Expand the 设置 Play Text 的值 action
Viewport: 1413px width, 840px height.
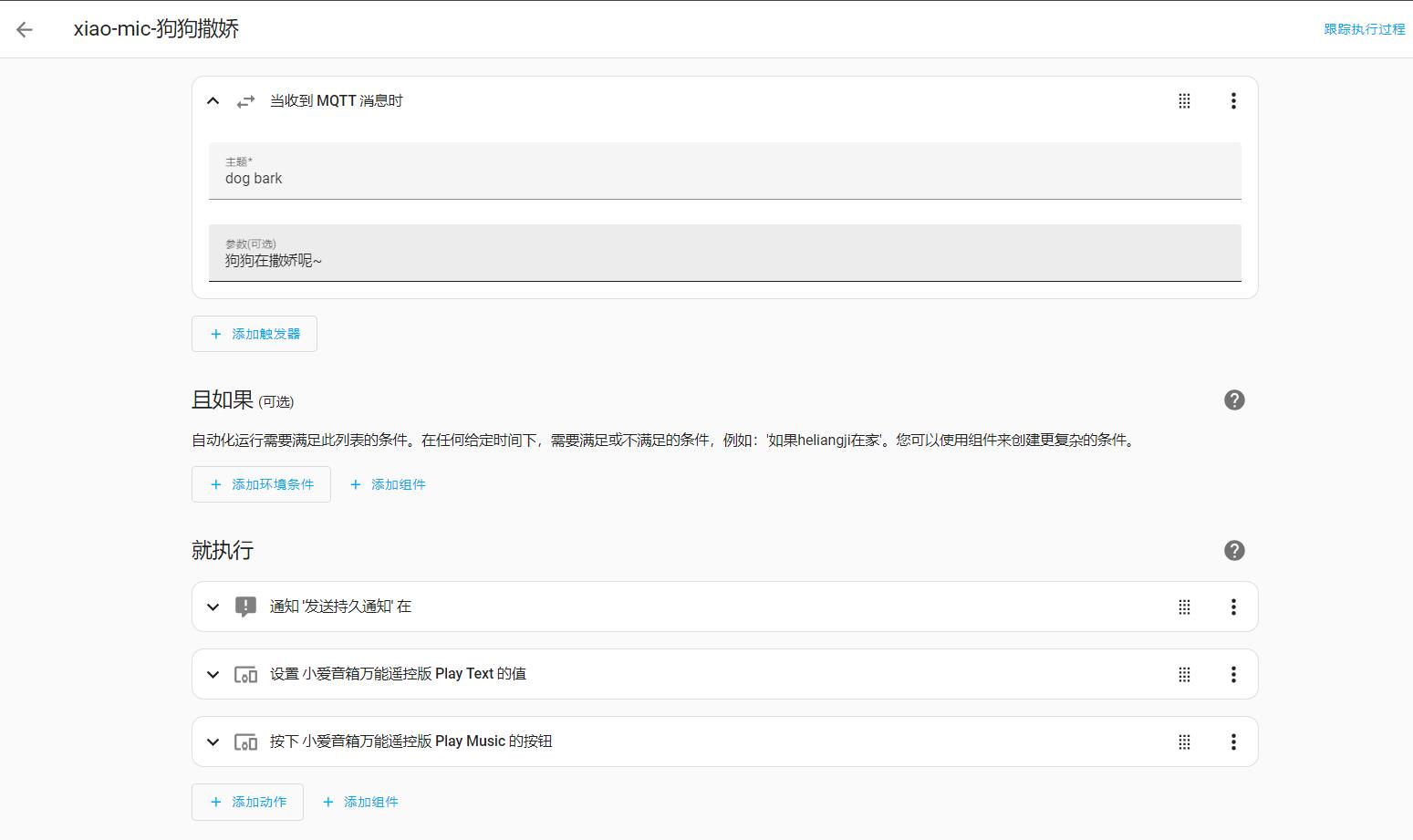coord(213,674)
